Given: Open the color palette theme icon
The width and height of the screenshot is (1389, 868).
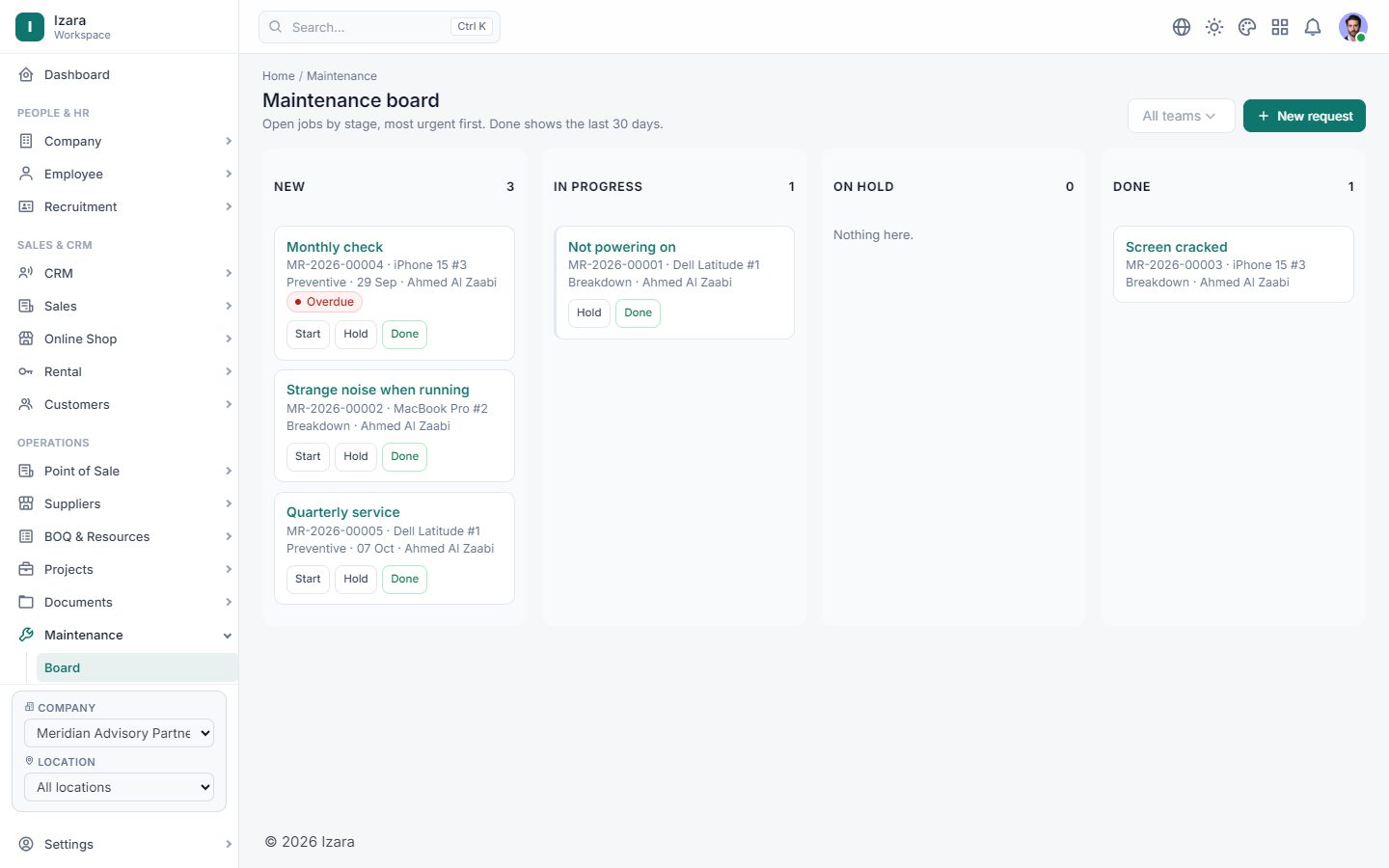Looking at the screenshot, I should pyautogui.click(x=1247, y=27).
